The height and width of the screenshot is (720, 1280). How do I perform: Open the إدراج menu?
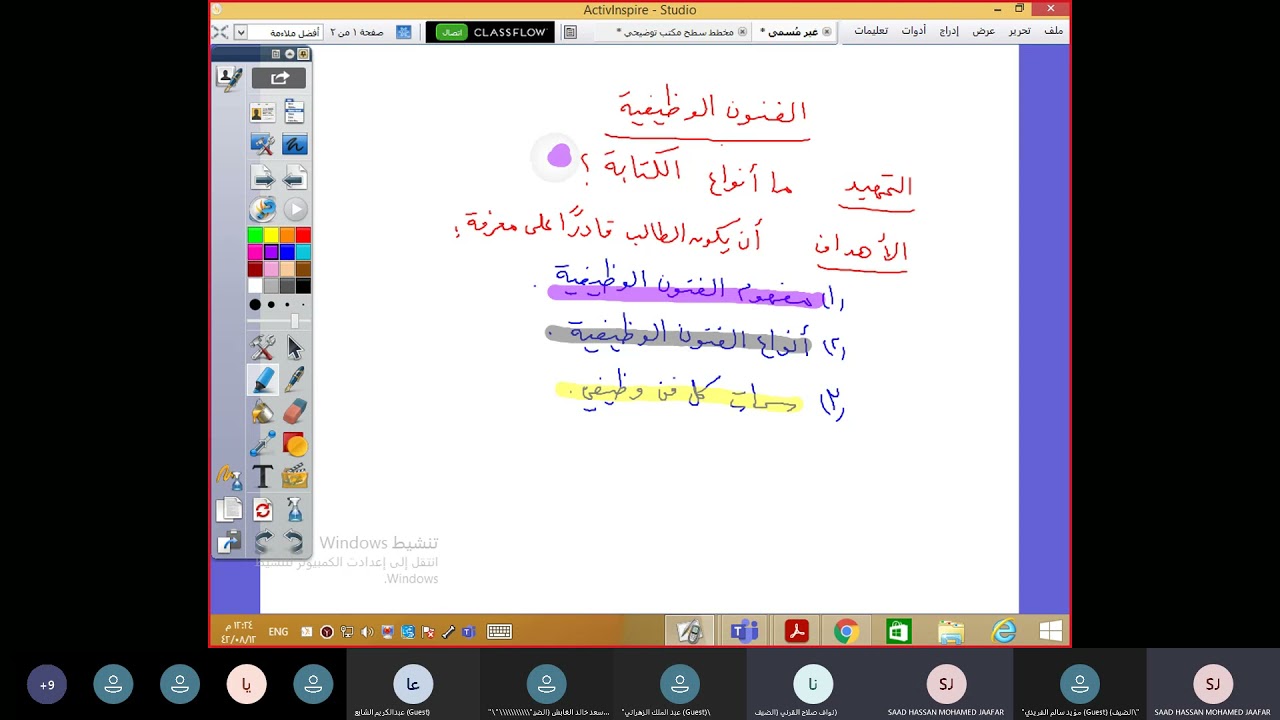click(x=948, y=31)
